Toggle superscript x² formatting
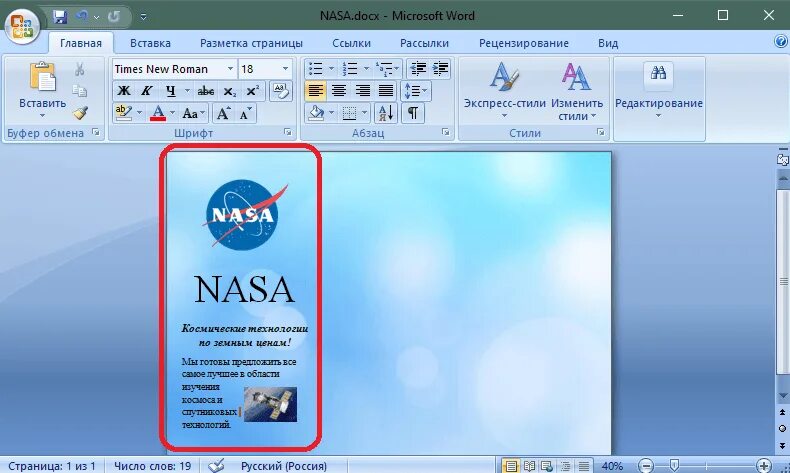 [x=252, y=91]
